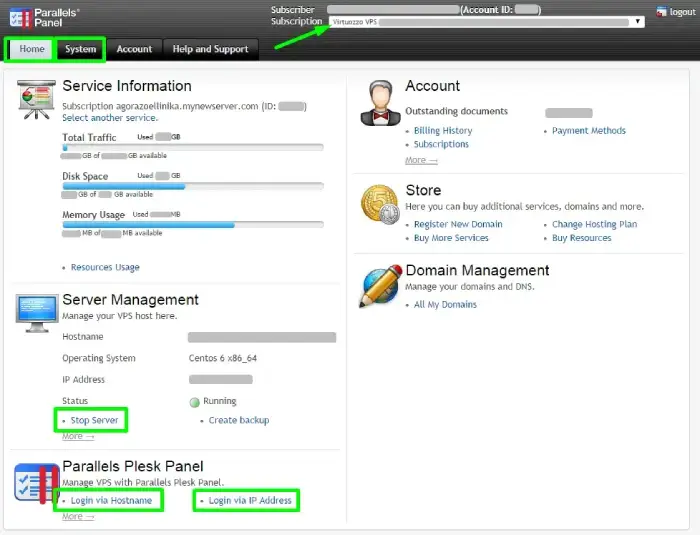This screenshot has width=700, height=535.
Task: Click the logout icon
Action: click(661, 12)
